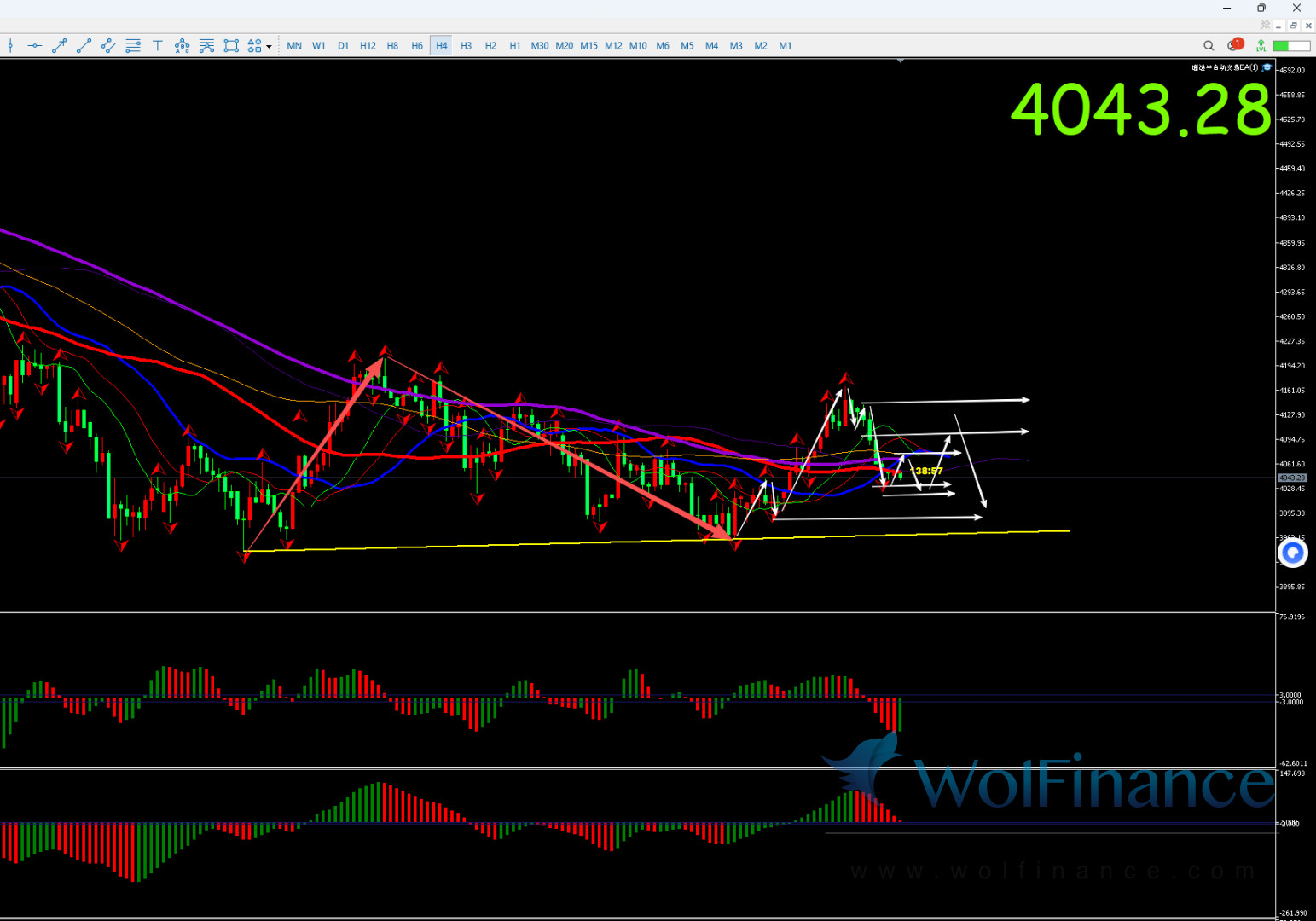Click the green connection status bar
Screen dimensions: 1316x921
[x=1291, y=46]
